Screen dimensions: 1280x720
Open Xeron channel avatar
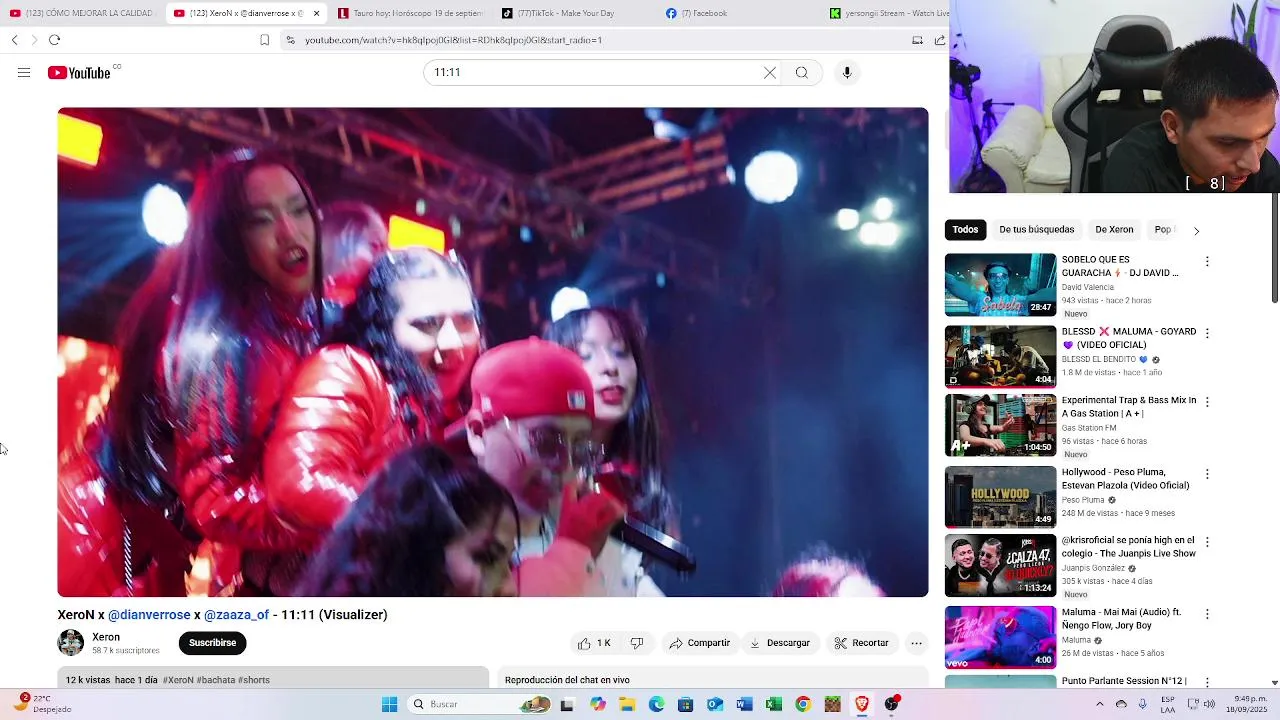[71, 643]
